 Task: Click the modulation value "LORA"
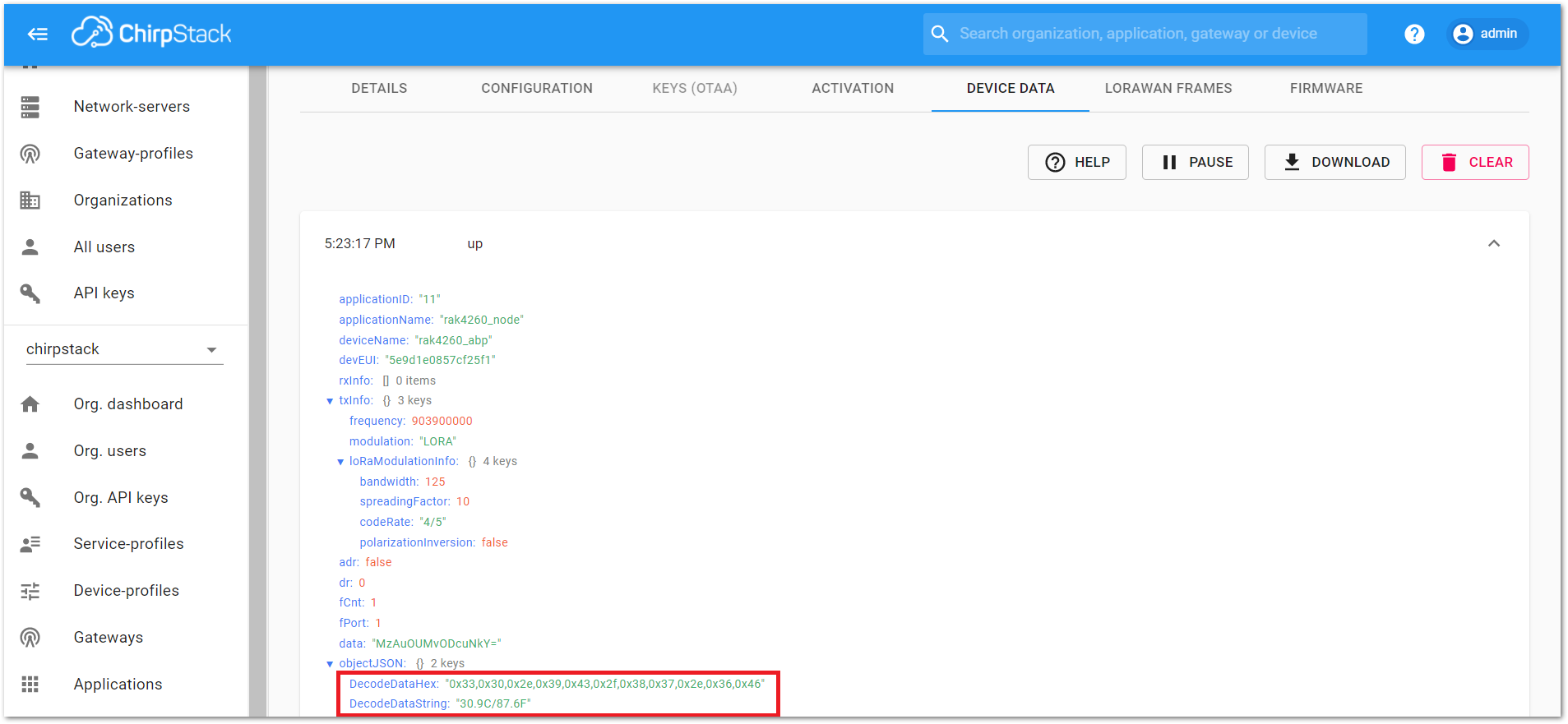437,441
